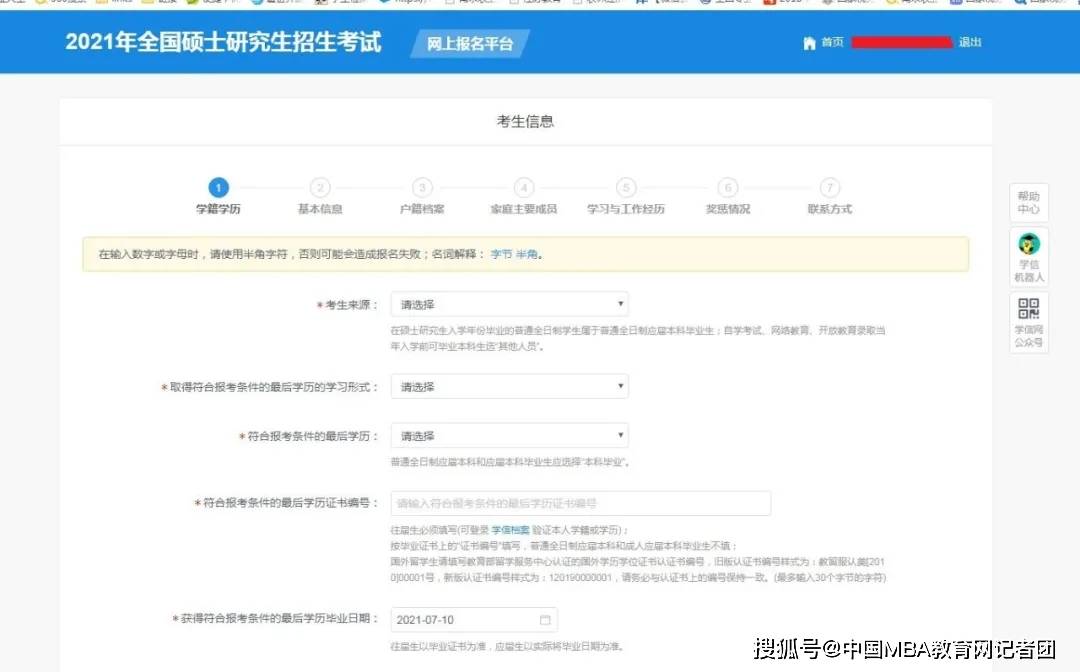Select step 7 circle 联系方式
This screenshot has width=1080, height=672.
pos(830,187)
